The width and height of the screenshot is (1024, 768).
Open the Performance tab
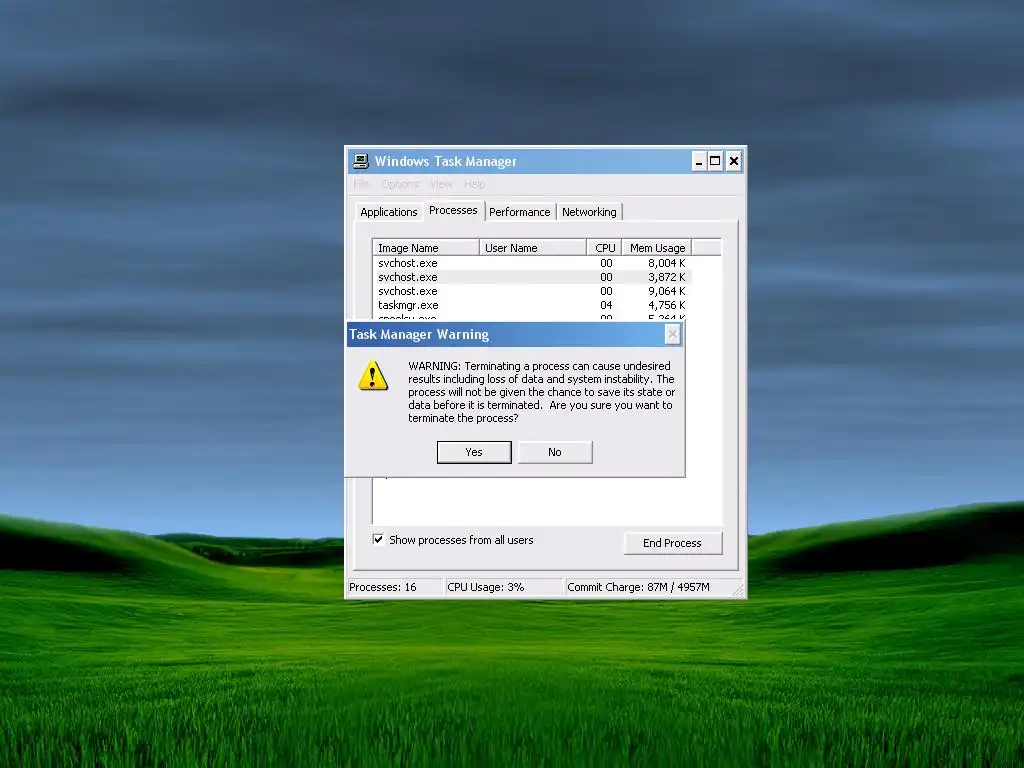(x=520, y=212)
